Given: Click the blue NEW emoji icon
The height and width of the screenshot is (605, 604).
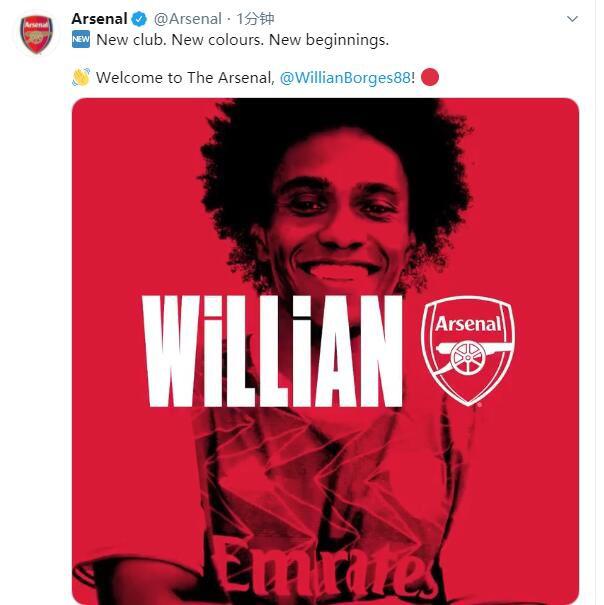Looking at the screenshot, I should pyautogui.click(x=81, y=40).
